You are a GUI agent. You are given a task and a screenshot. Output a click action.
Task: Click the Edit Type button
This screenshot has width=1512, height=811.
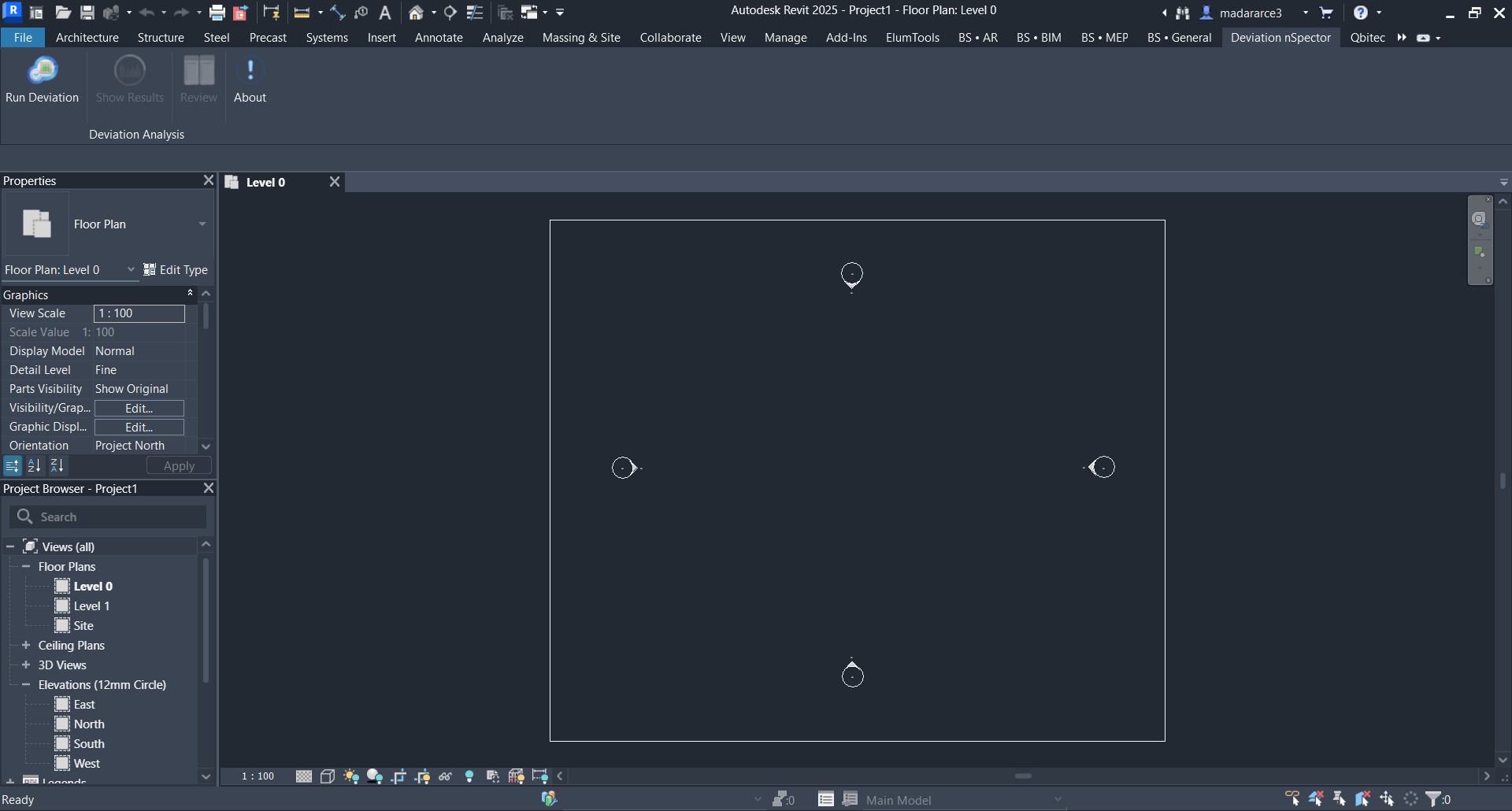tap(176, 270)
